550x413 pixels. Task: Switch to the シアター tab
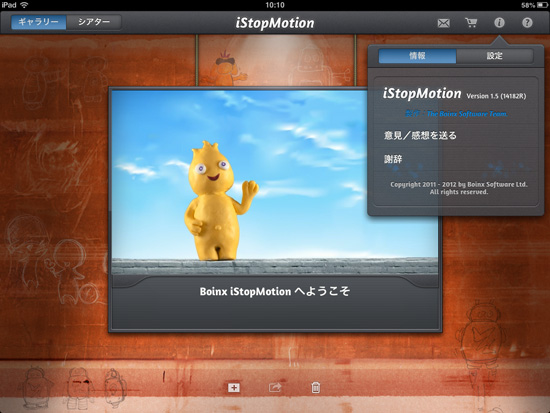pos(94,22)
